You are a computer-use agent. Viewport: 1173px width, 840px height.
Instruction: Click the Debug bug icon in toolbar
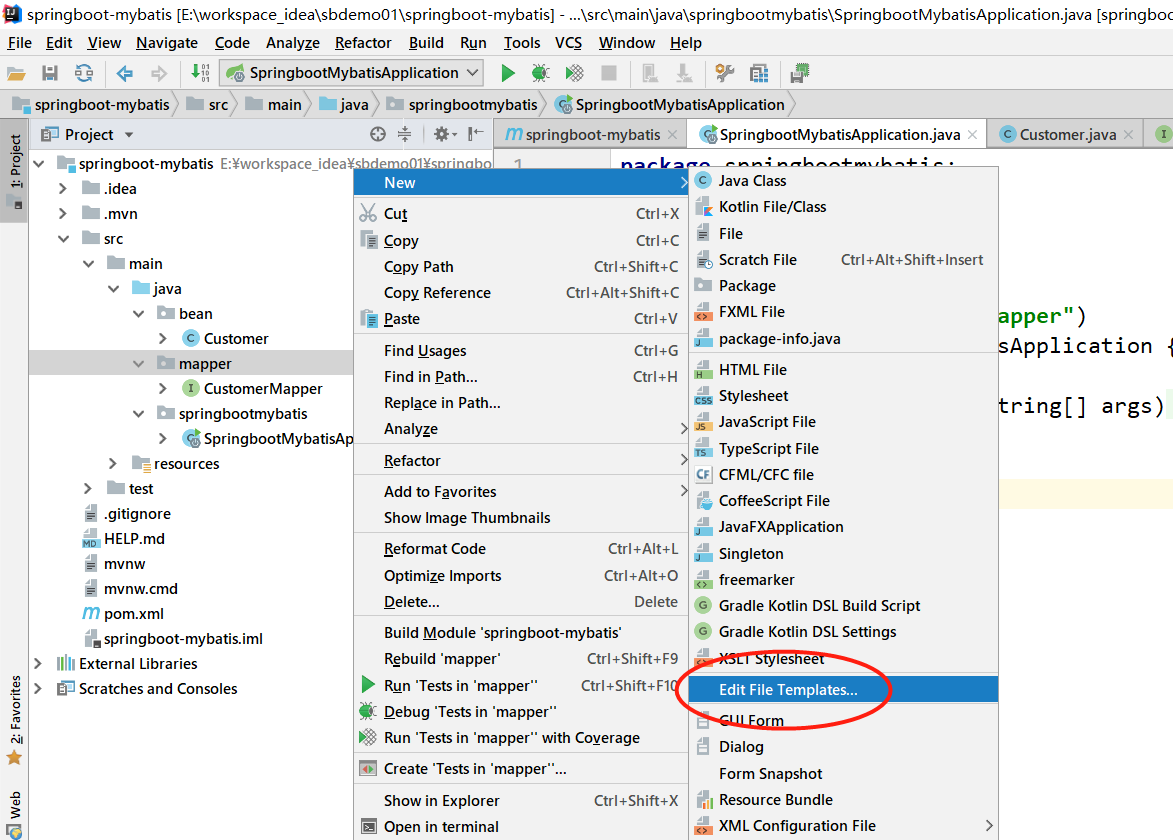point(540,73)
